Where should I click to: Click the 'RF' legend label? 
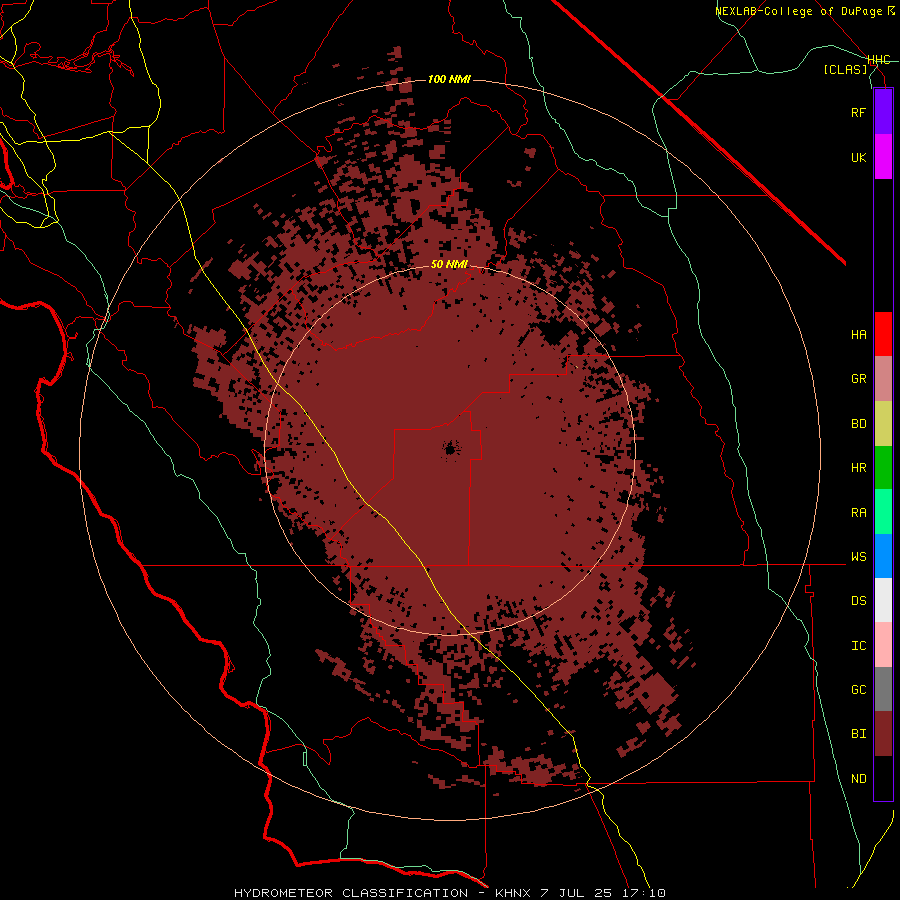tap(859, 112)
